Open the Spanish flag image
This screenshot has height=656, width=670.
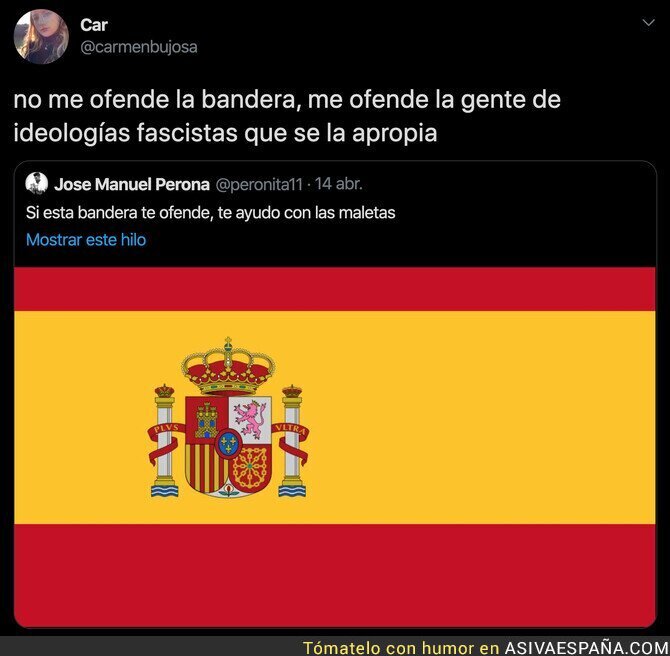(335, 447)
